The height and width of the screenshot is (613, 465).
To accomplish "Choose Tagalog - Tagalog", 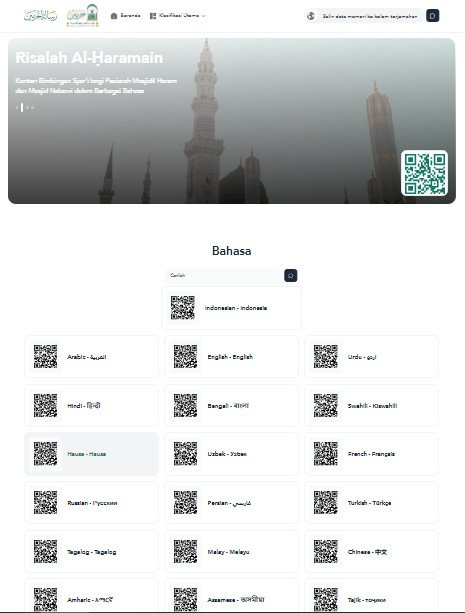I will (92, 552).
